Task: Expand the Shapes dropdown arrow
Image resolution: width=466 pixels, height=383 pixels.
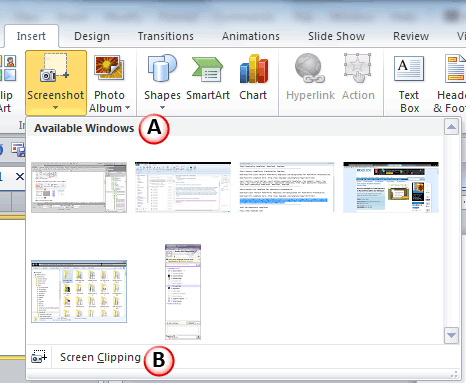Action: 162,107
